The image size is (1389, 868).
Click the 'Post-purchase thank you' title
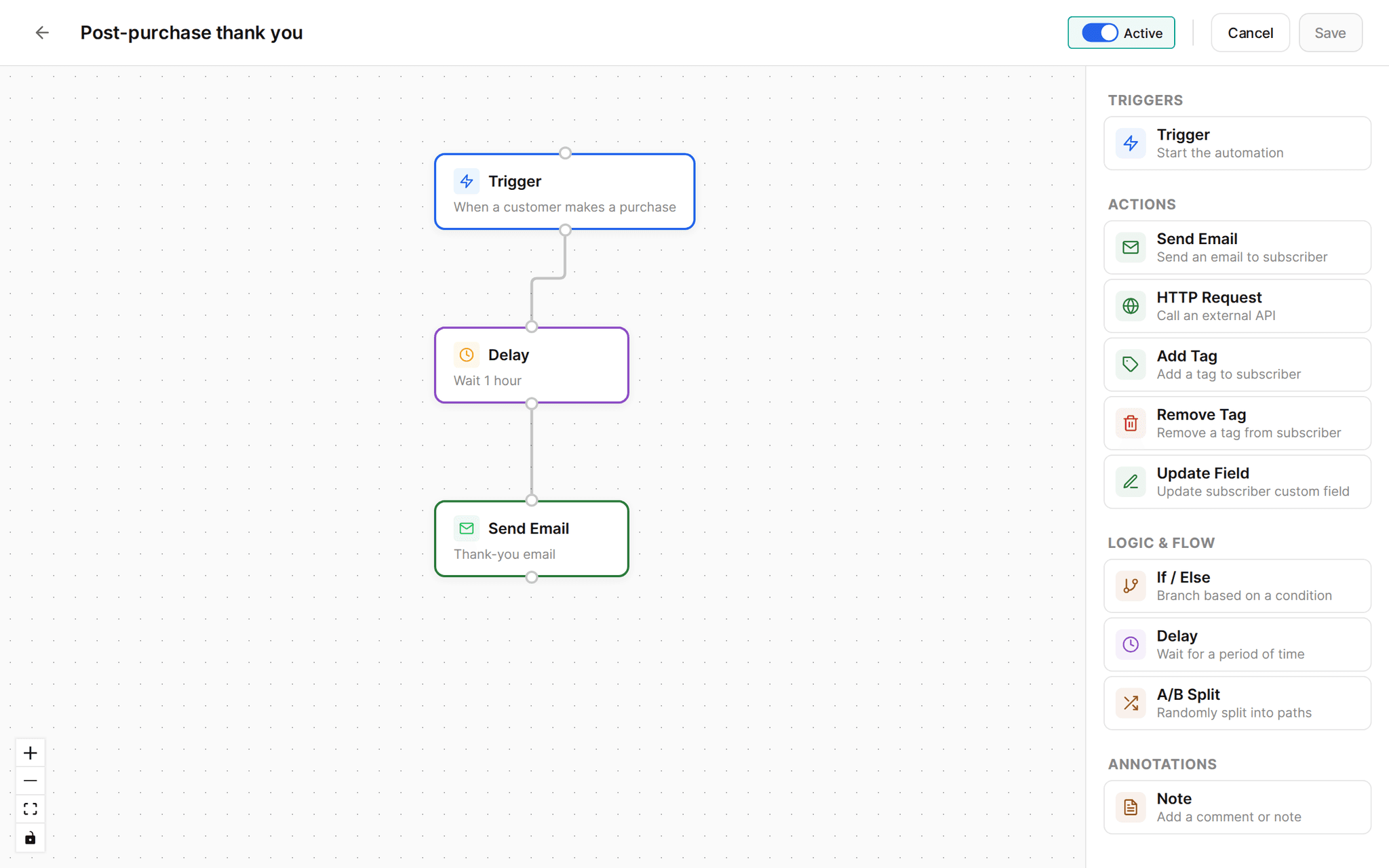[x=191, y=33]
